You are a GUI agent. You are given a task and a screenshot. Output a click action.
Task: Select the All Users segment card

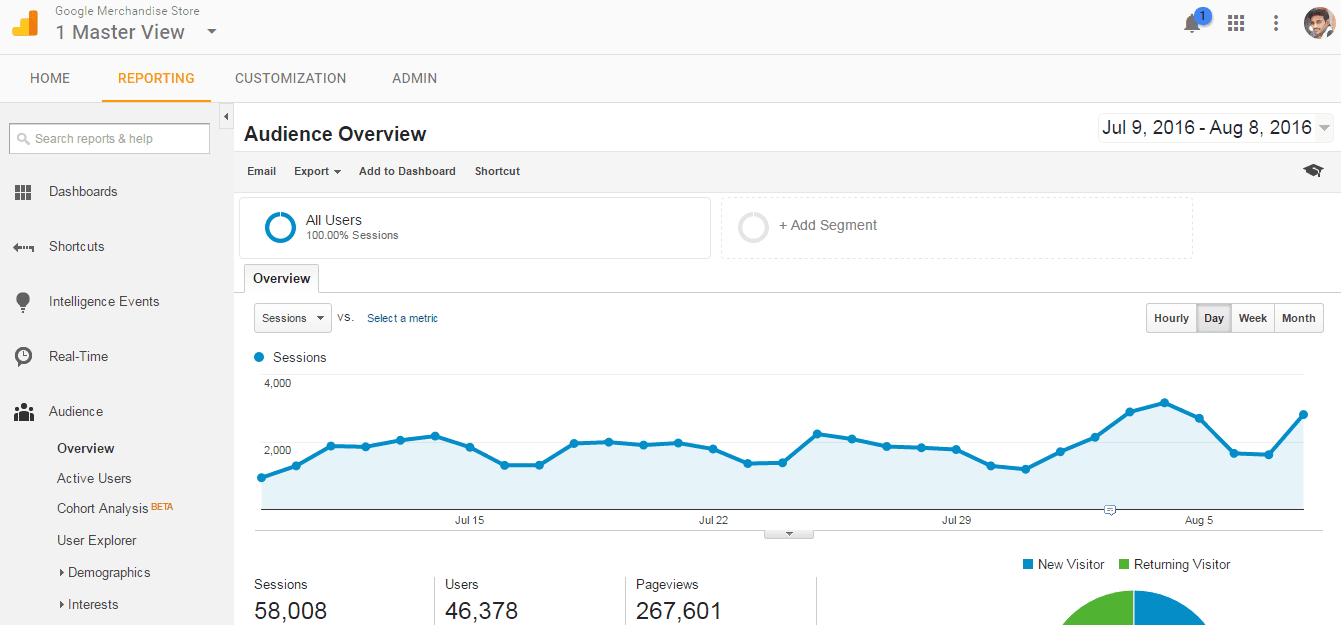pos(475,228)
